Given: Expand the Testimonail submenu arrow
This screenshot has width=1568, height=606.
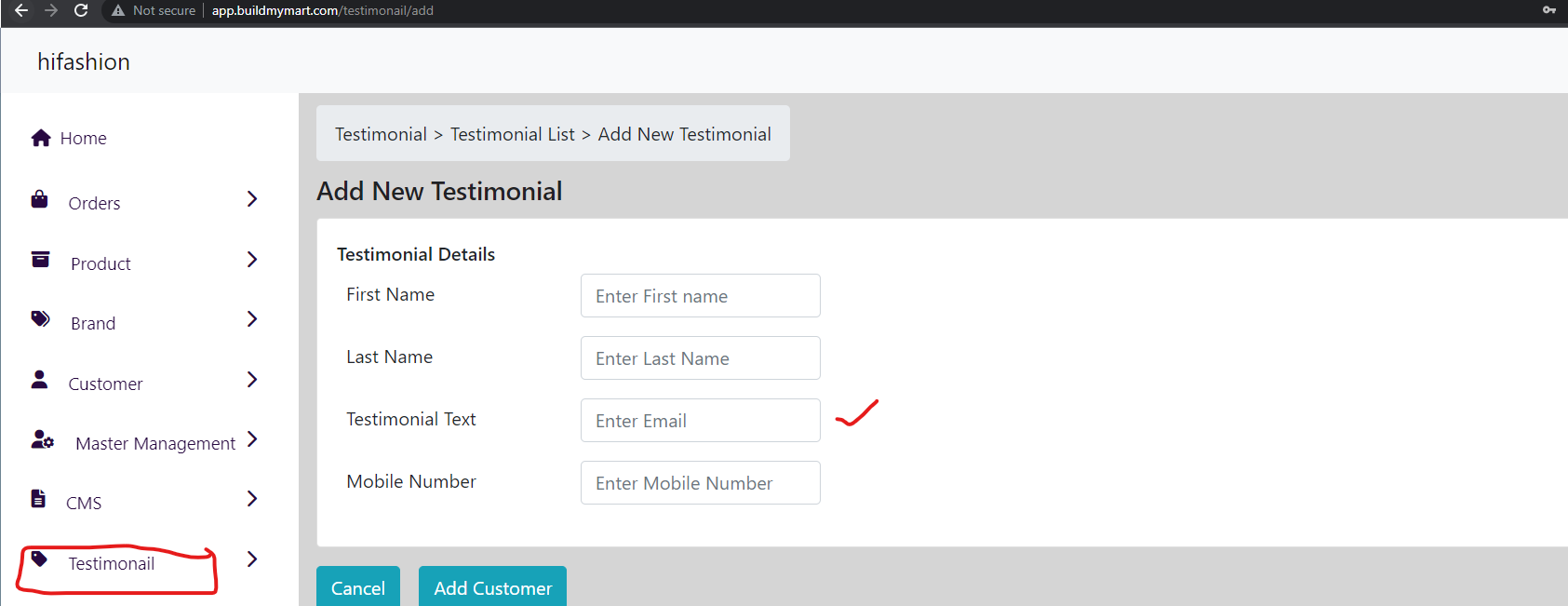Looking at the screenshot, I should (x=252, y=559).
